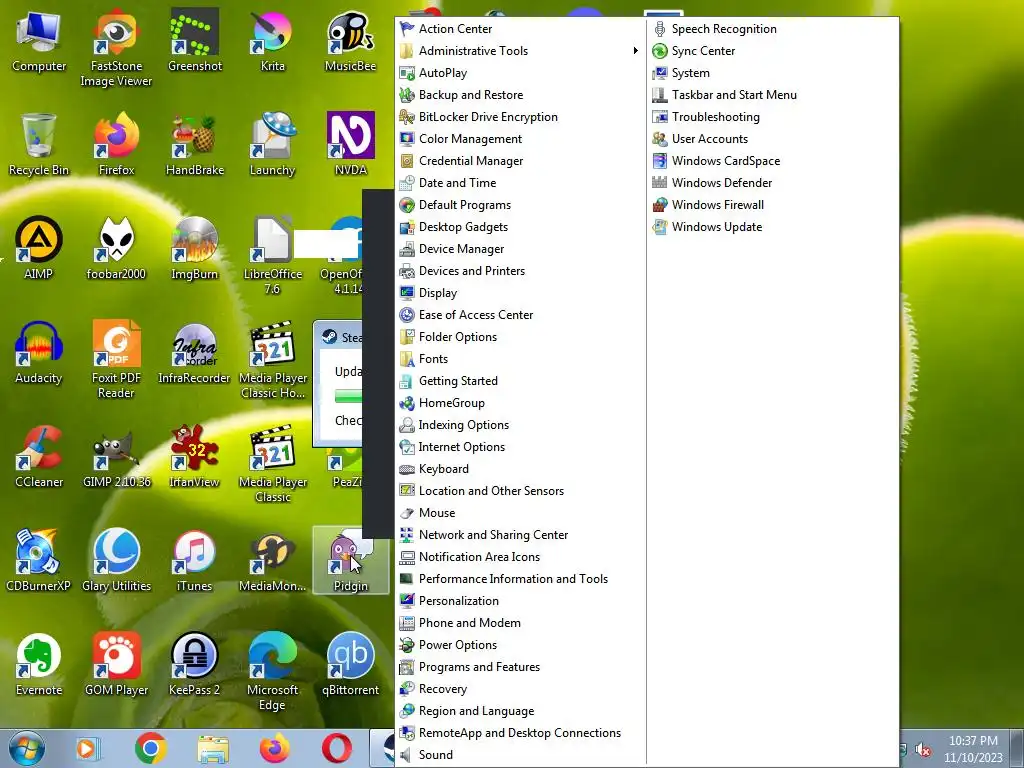Open Microsoft Edge desktop shortcut
Screen dimensions: 1024x768
point(272,672)
